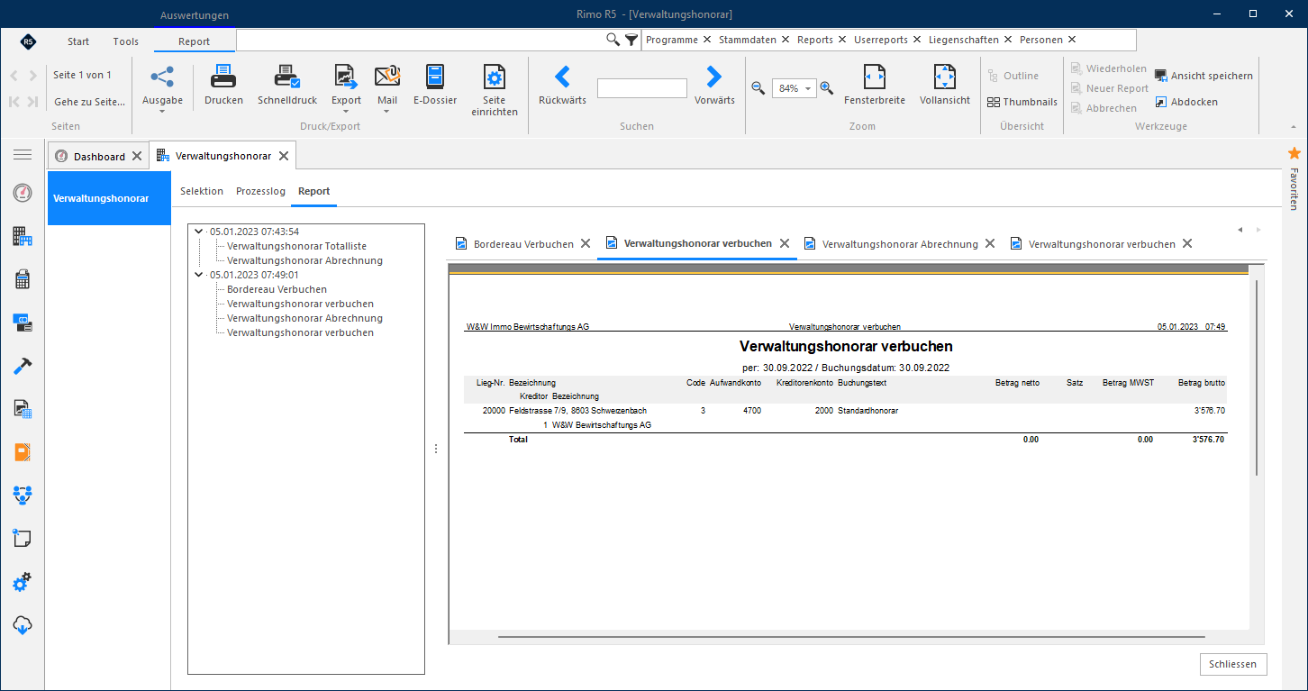This screenshot has width=1308, height=691.
Task: Open the calculator sidebar module
Action: [22, 280]
